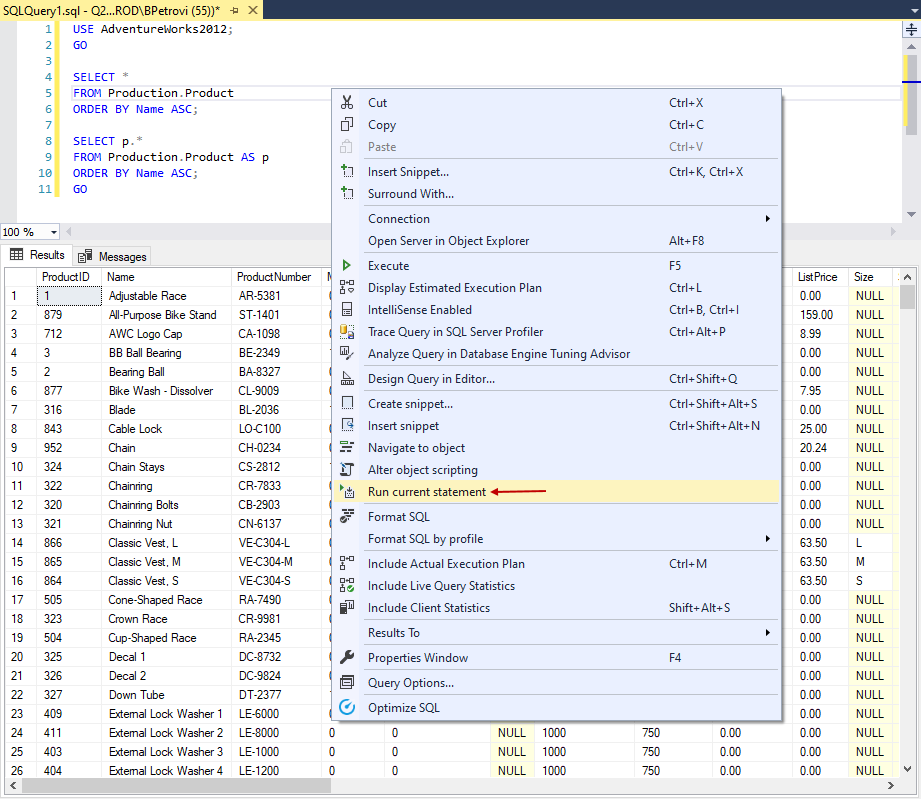Click results grid scroll left arrow
The image size is (921, 799).
pos(13,785)
